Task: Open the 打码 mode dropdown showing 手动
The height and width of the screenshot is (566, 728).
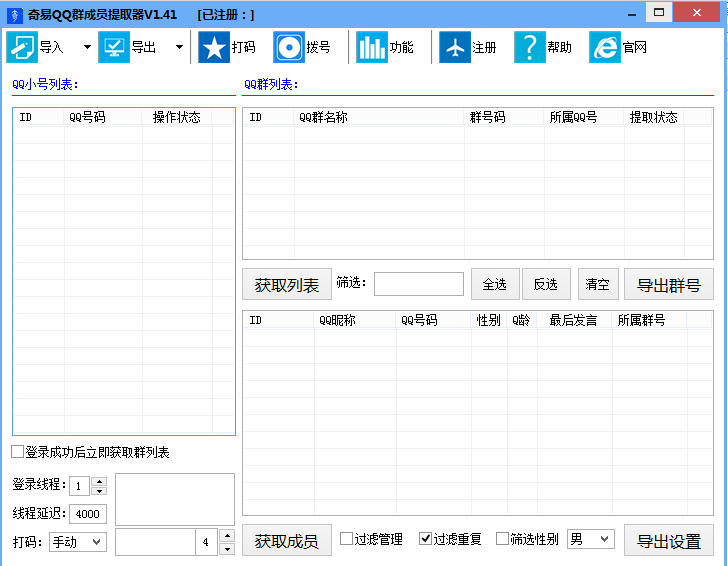Action: (78, 542)
